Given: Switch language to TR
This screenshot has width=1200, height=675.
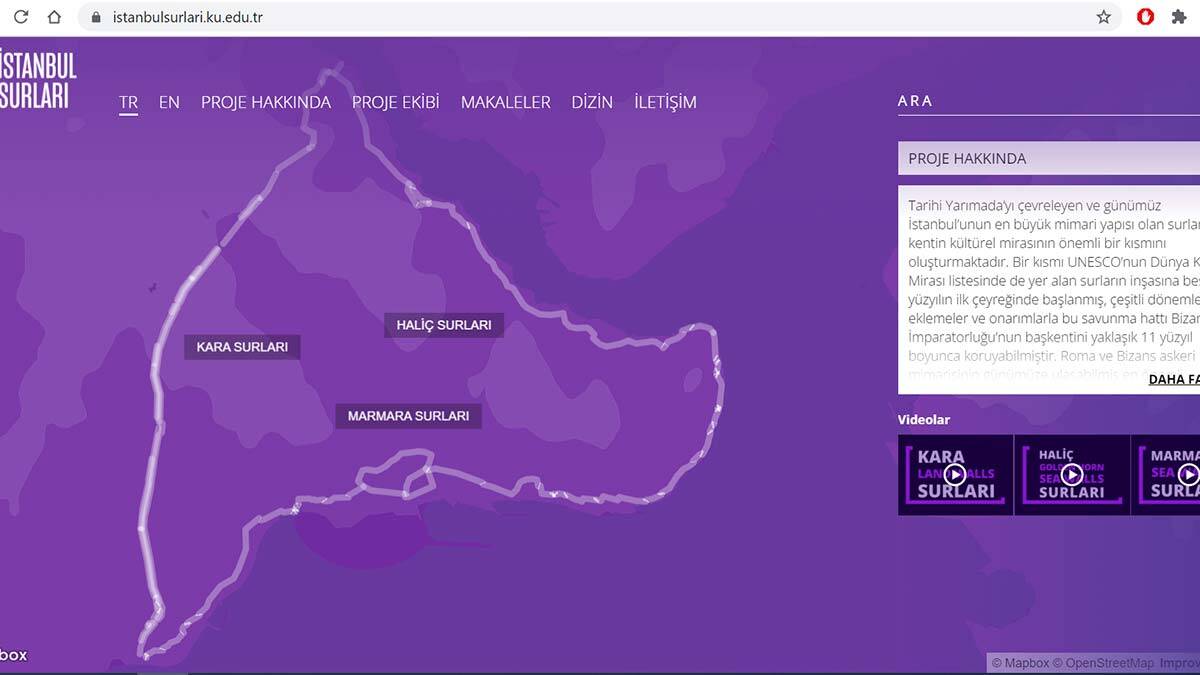Looking at the screenshot, I should pyautogui.click(x=128, y=102).
